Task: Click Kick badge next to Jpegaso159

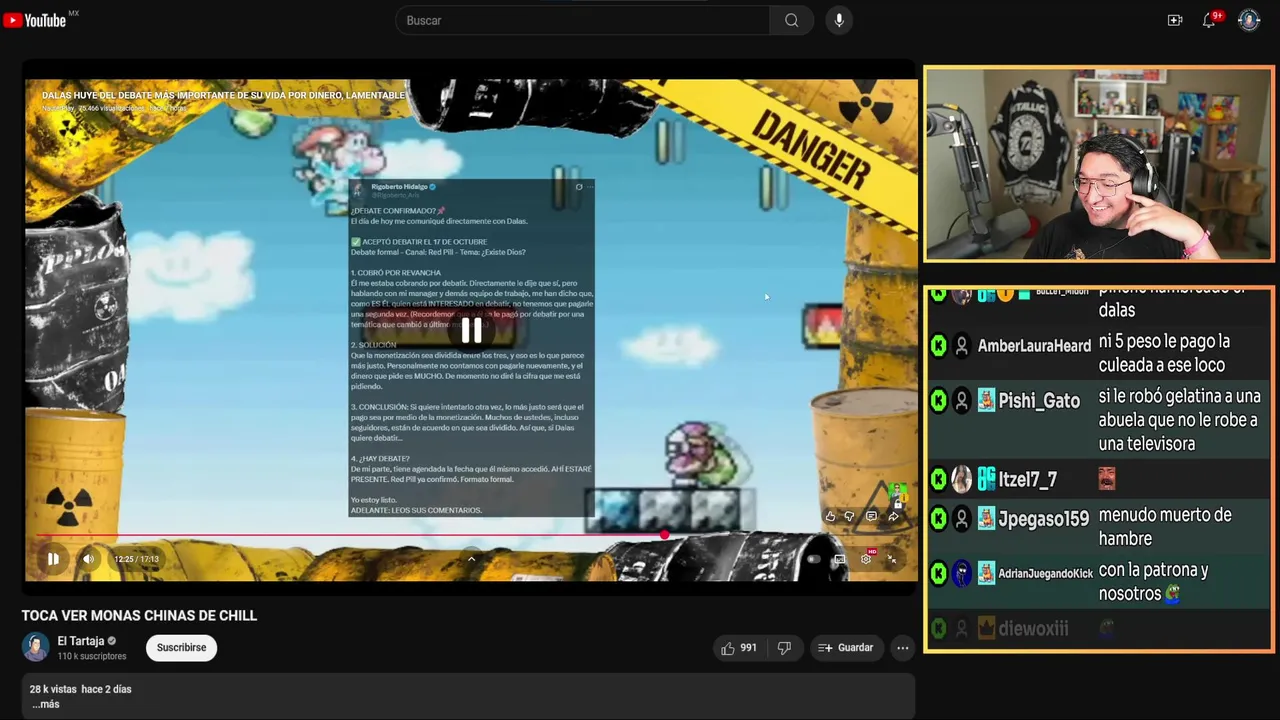Action: click(938, 519)
